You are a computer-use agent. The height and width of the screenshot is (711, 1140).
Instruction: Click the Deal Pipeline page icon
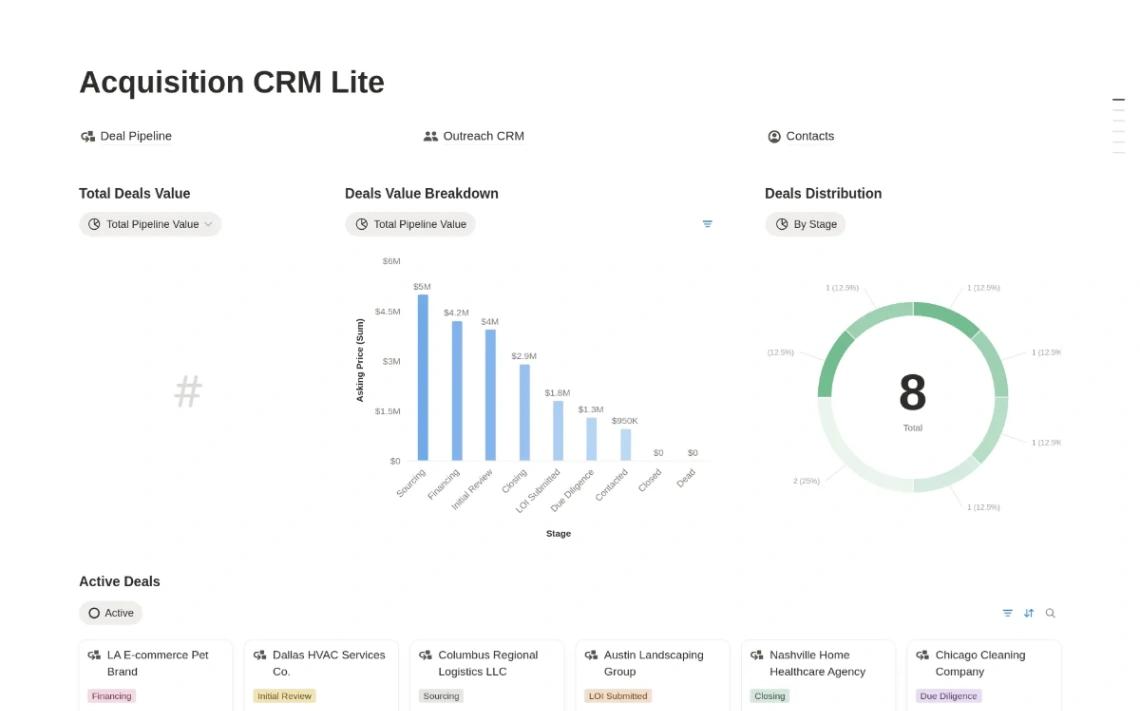[x=88, y=136]
